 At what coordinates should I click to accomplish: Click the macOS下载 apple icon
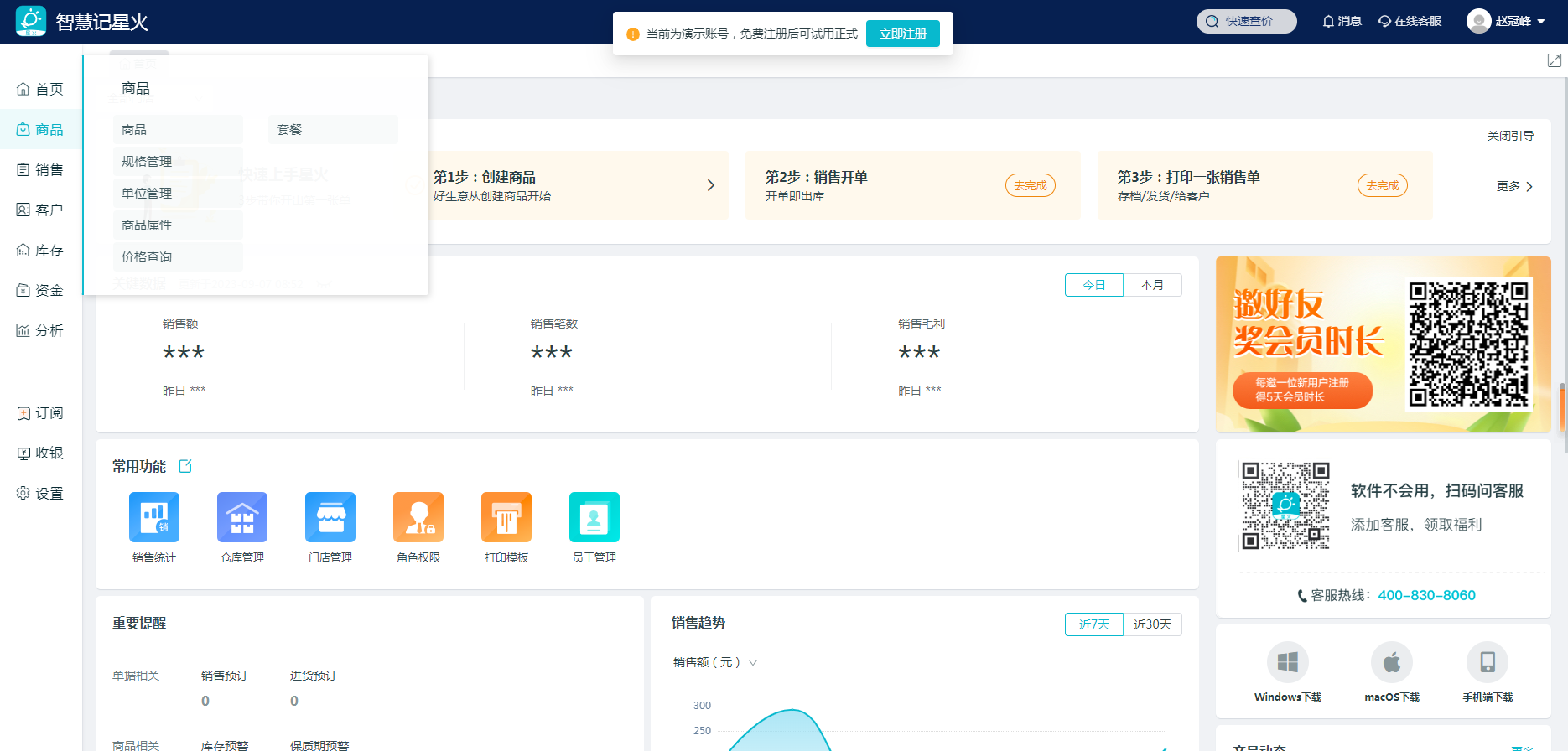click(x=1391, y=662)
